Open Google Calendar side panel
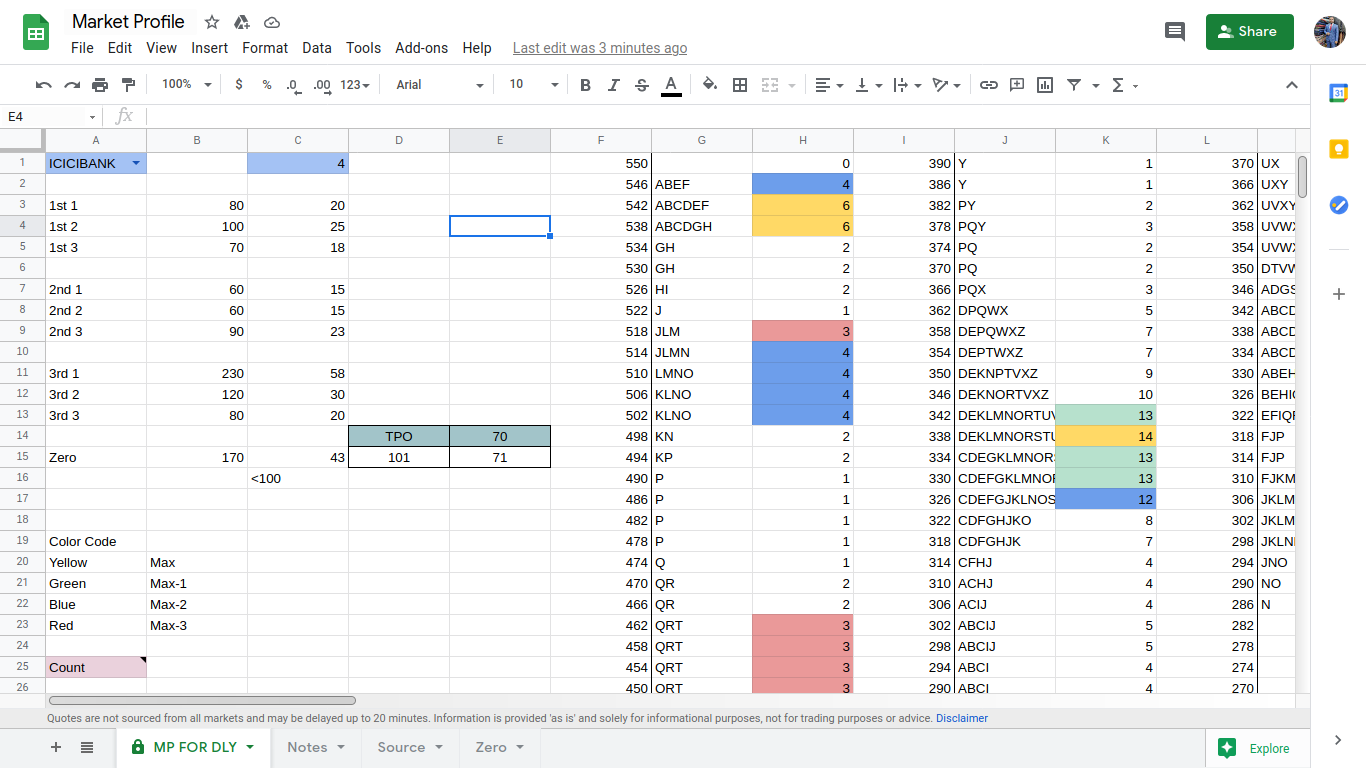Screen dimensions: 1366x768 click(x=1339, y=93)
